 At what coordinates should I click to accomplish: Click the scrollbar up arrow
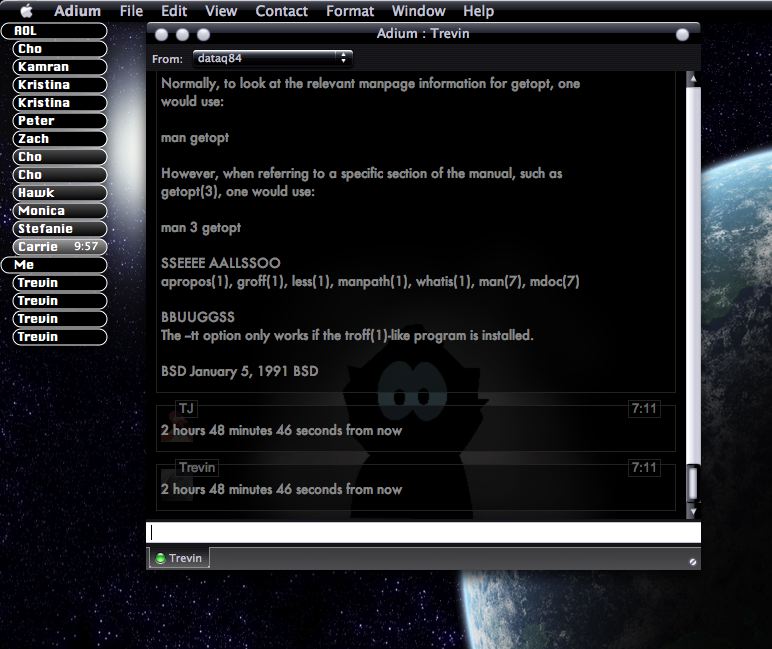click(693, 79)
